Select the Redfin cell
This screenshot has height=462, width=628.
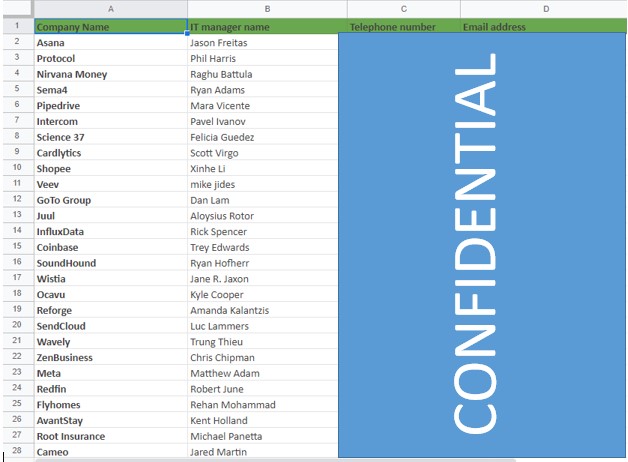[111, 389]
